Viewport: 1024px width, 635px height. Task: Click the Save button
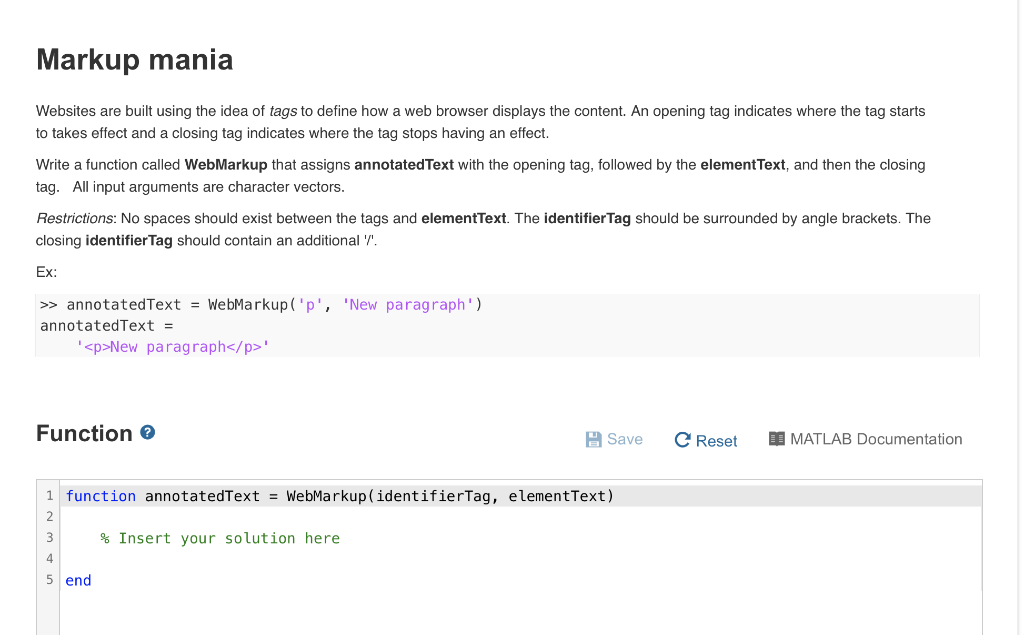click(x=614, y=438)
